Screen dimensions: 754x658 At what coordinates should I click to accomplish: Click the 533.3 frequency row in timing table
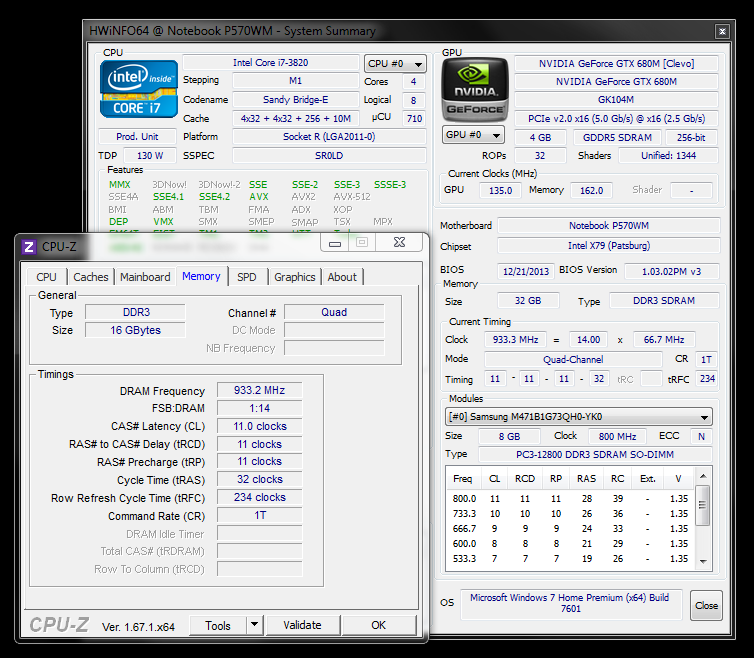click(x=571, y=558)
